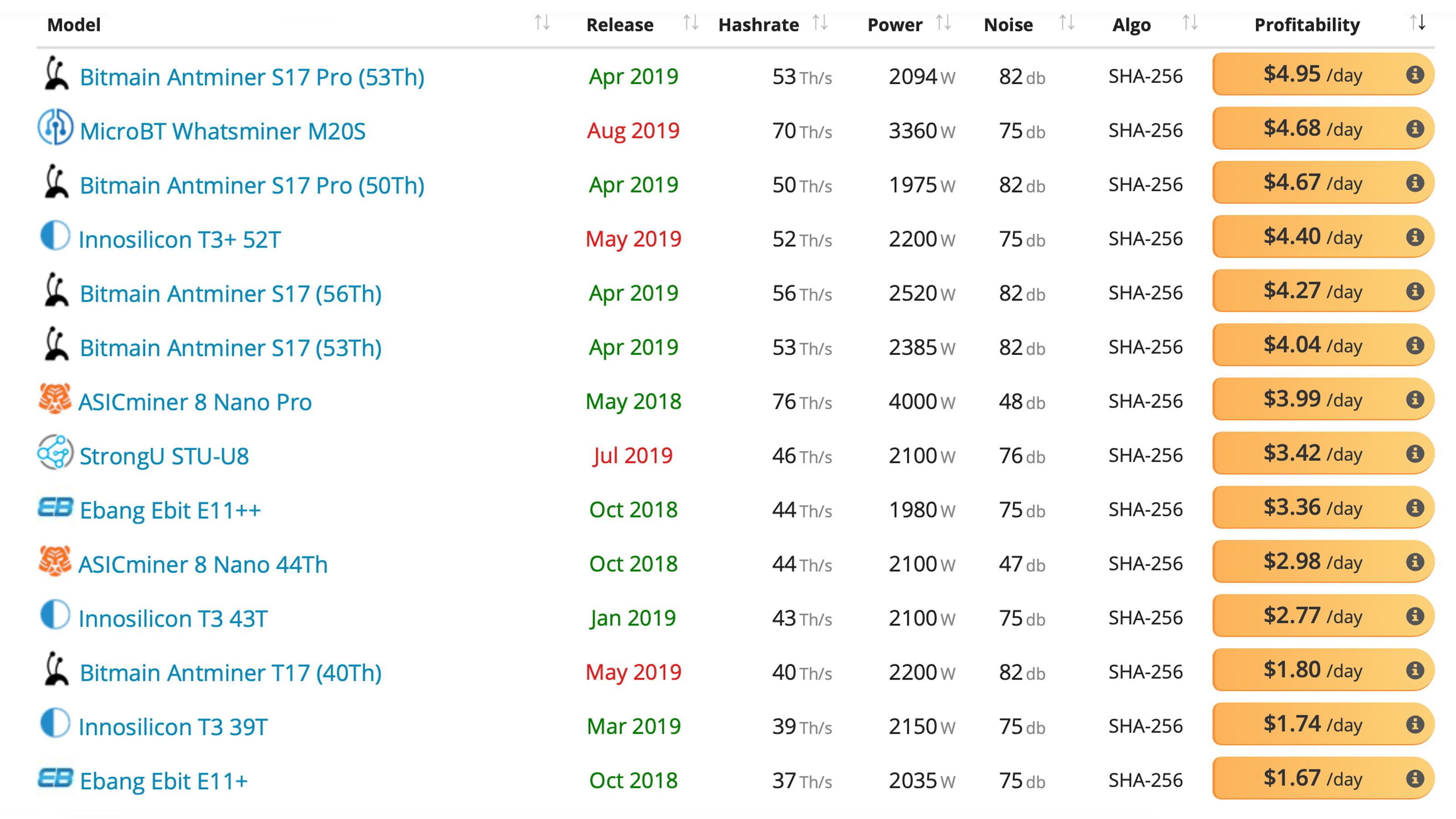
Task: Click Bitmain logo beside Antminer S17 (56Th)
Action: [x=56, y=290]
